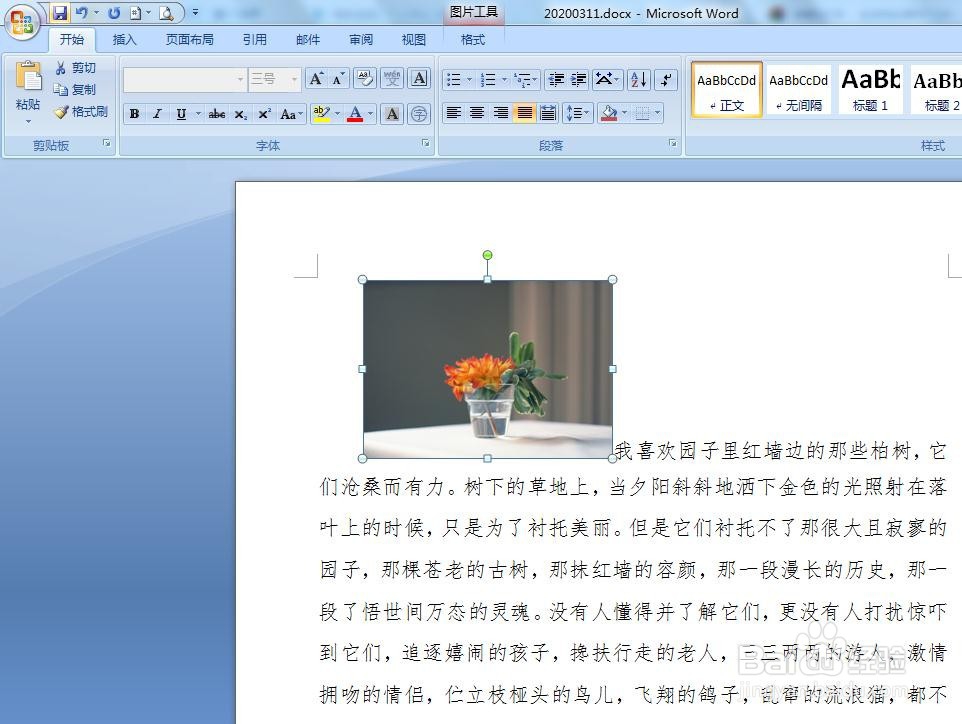Toggle Bold formatting

(134, 113)
